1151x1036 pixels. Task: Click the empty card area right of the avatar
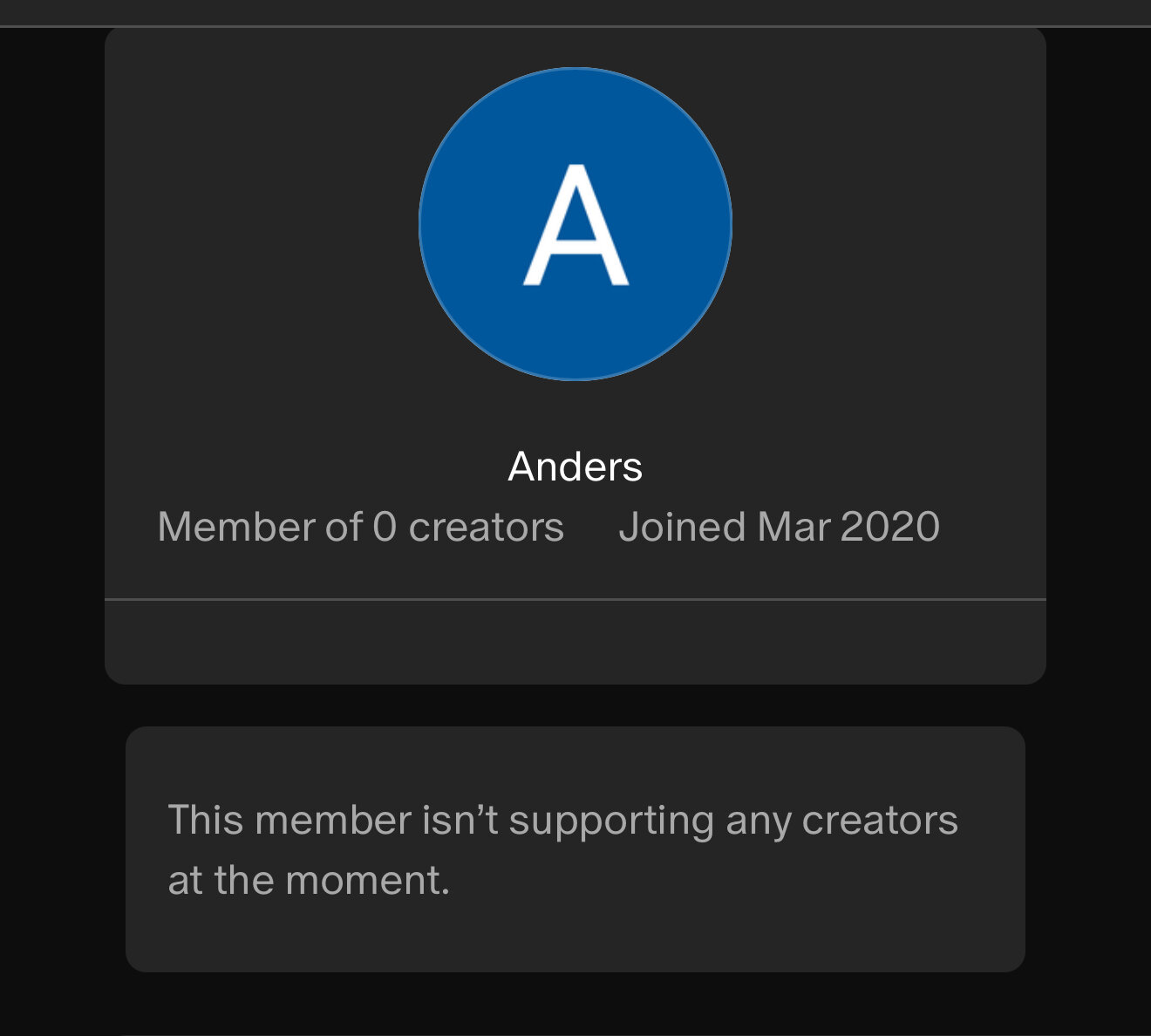click(889, 224)
